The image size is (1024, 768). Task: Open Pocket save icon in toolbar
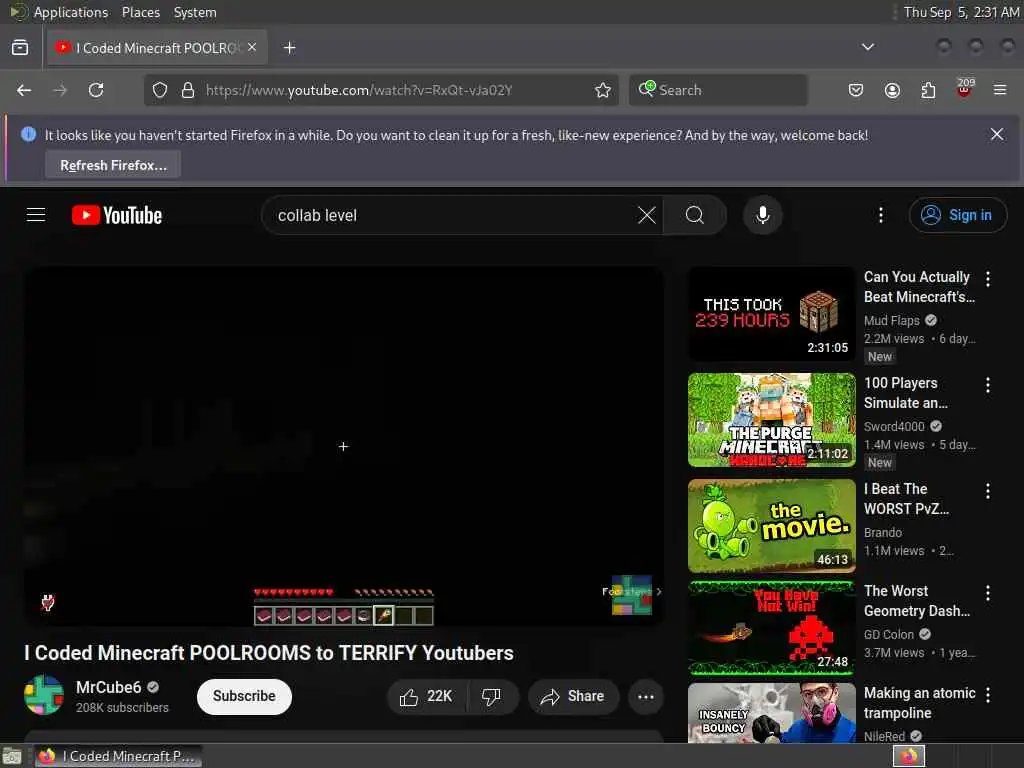click(856, 90)
